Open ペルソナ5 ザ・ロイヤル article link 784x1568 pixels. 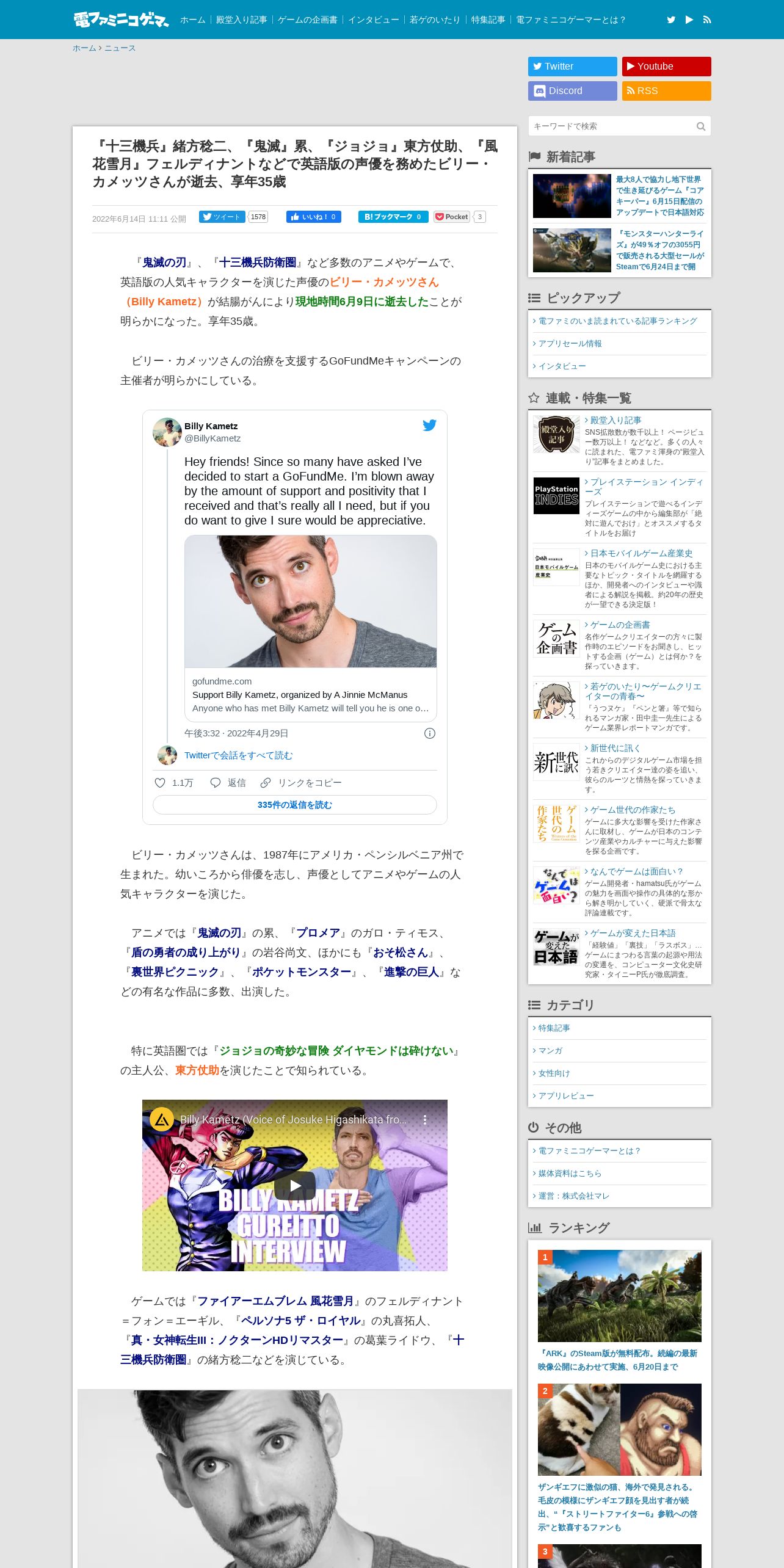[x=300, y=1321]
